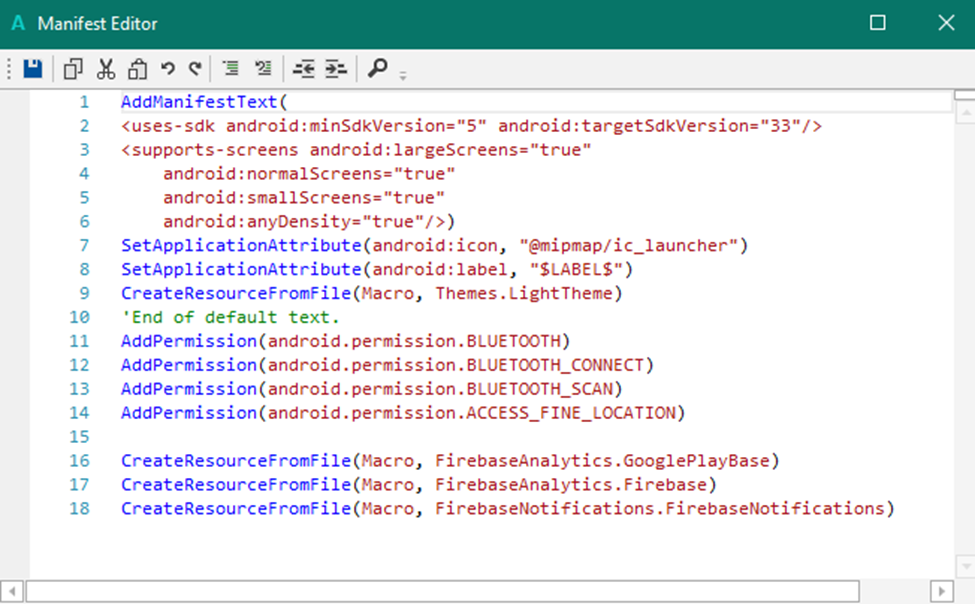Click the BLUETOOTH_SCAN permission line
The width and height of the screenshot is (975, 604).
(x=371, y=389)
